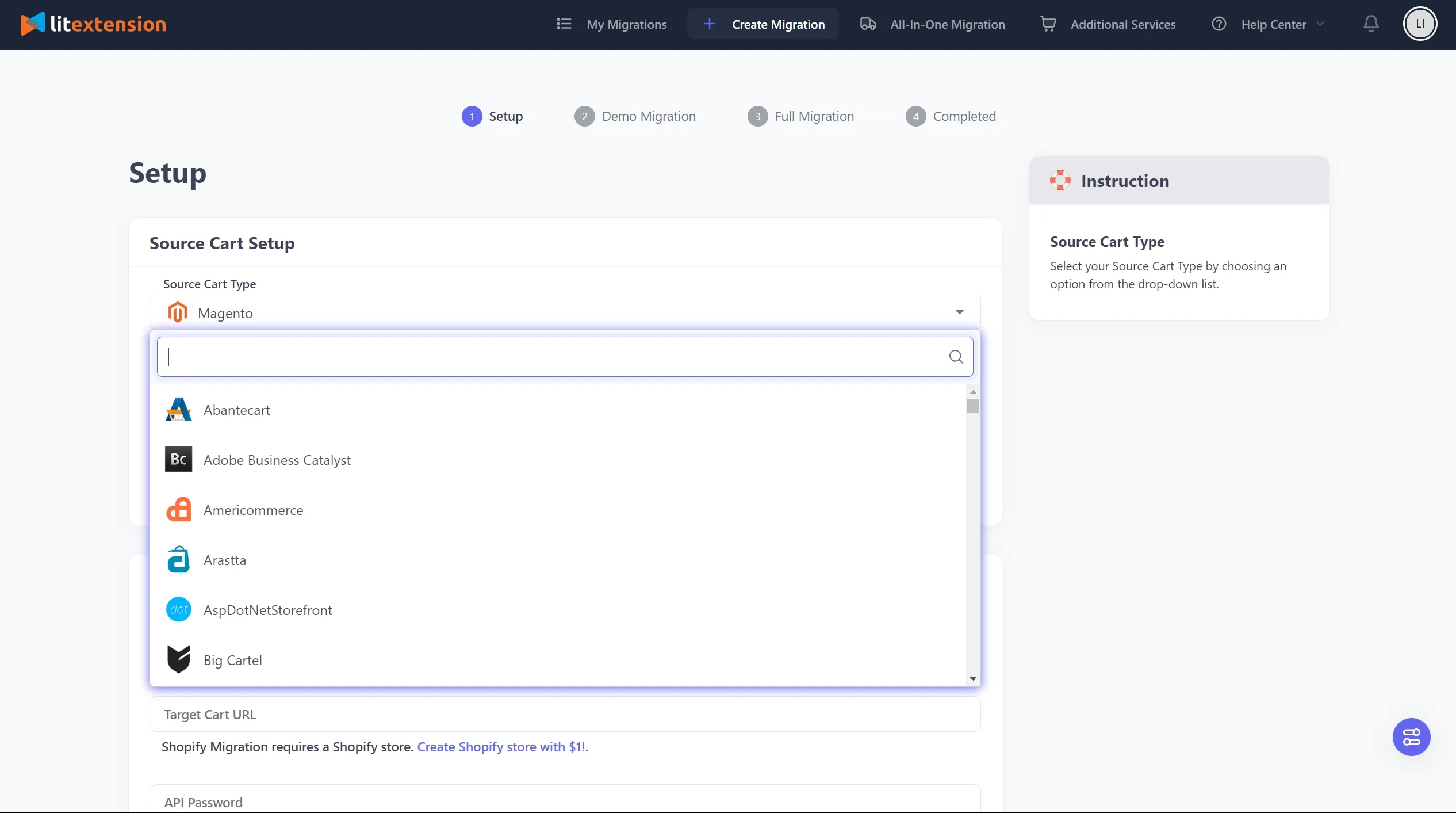Screen dimensions: 1456x813
Task: Click the Create Migration plus icon
Action: 710,24
